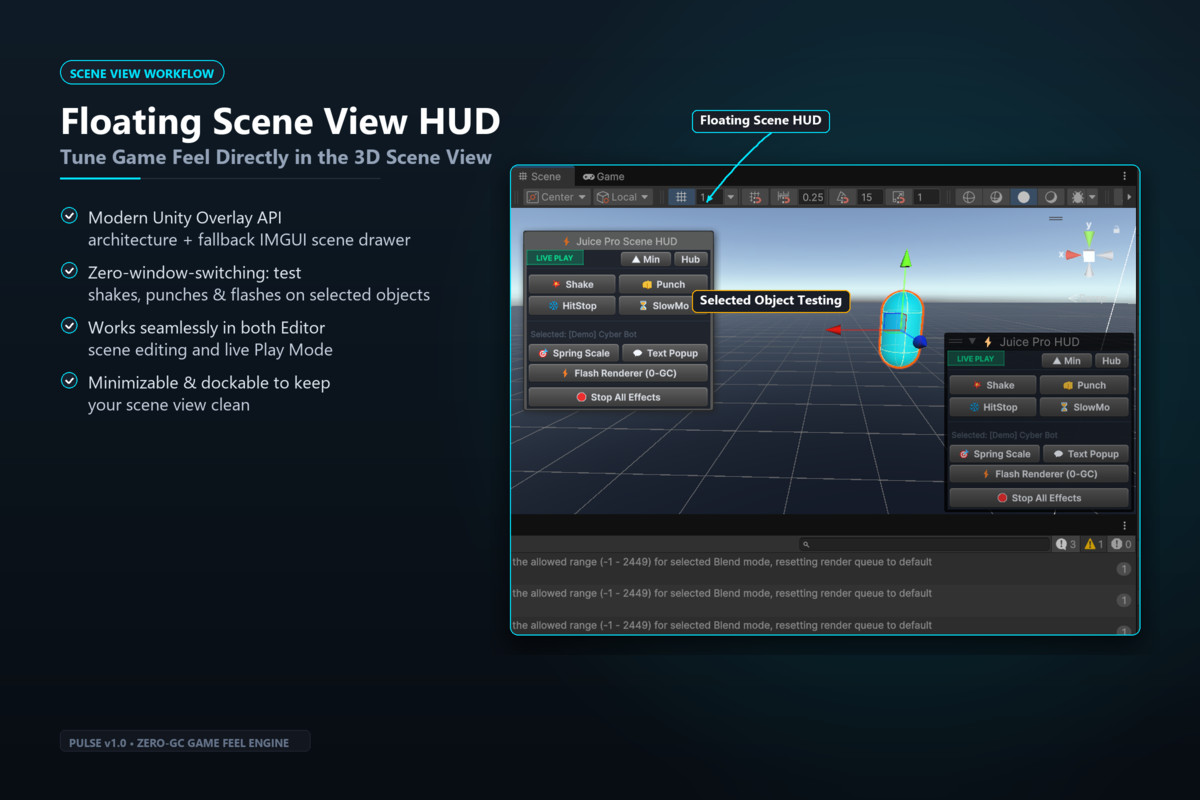Click Text Popup in the Juice Pro Scene HUD

click(x=665, y=353)
